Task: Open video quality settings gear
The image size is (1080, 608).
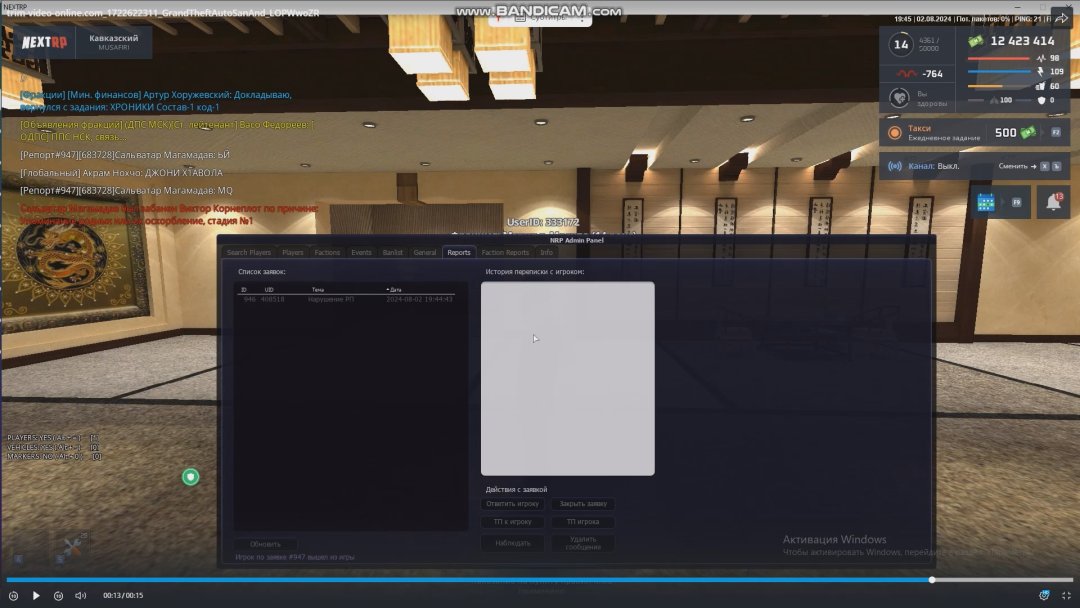Action: coord(1044,596)
